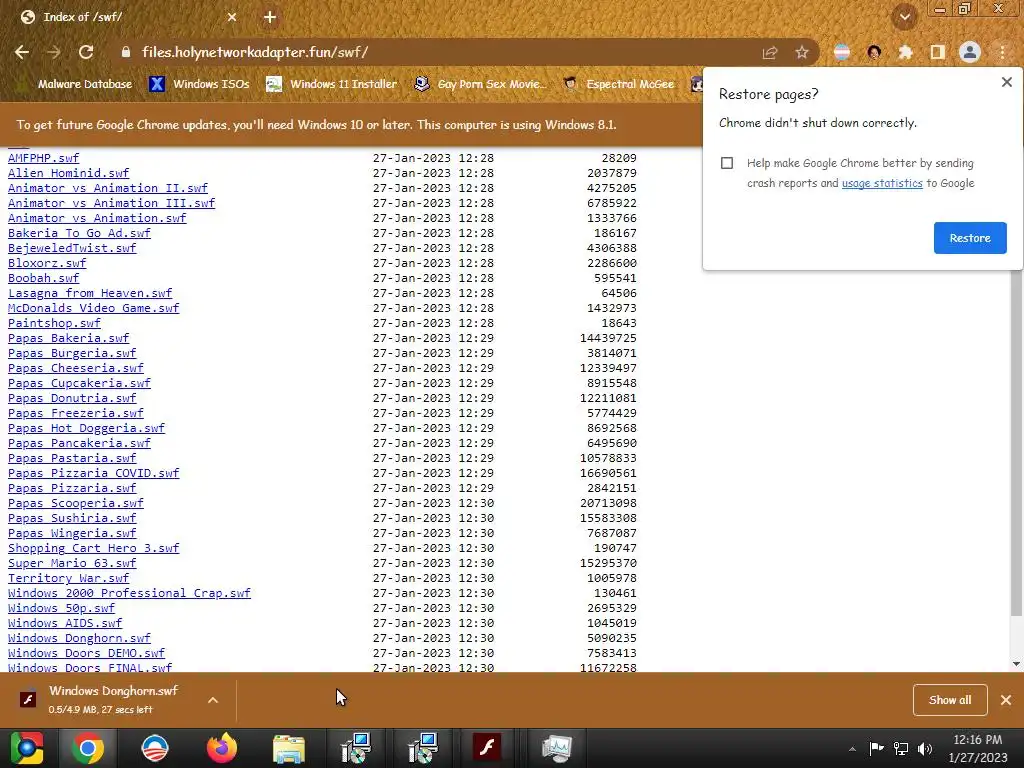Bookmark this page with the star icon
Viewport: 1024px width, 768px height.
802,52
